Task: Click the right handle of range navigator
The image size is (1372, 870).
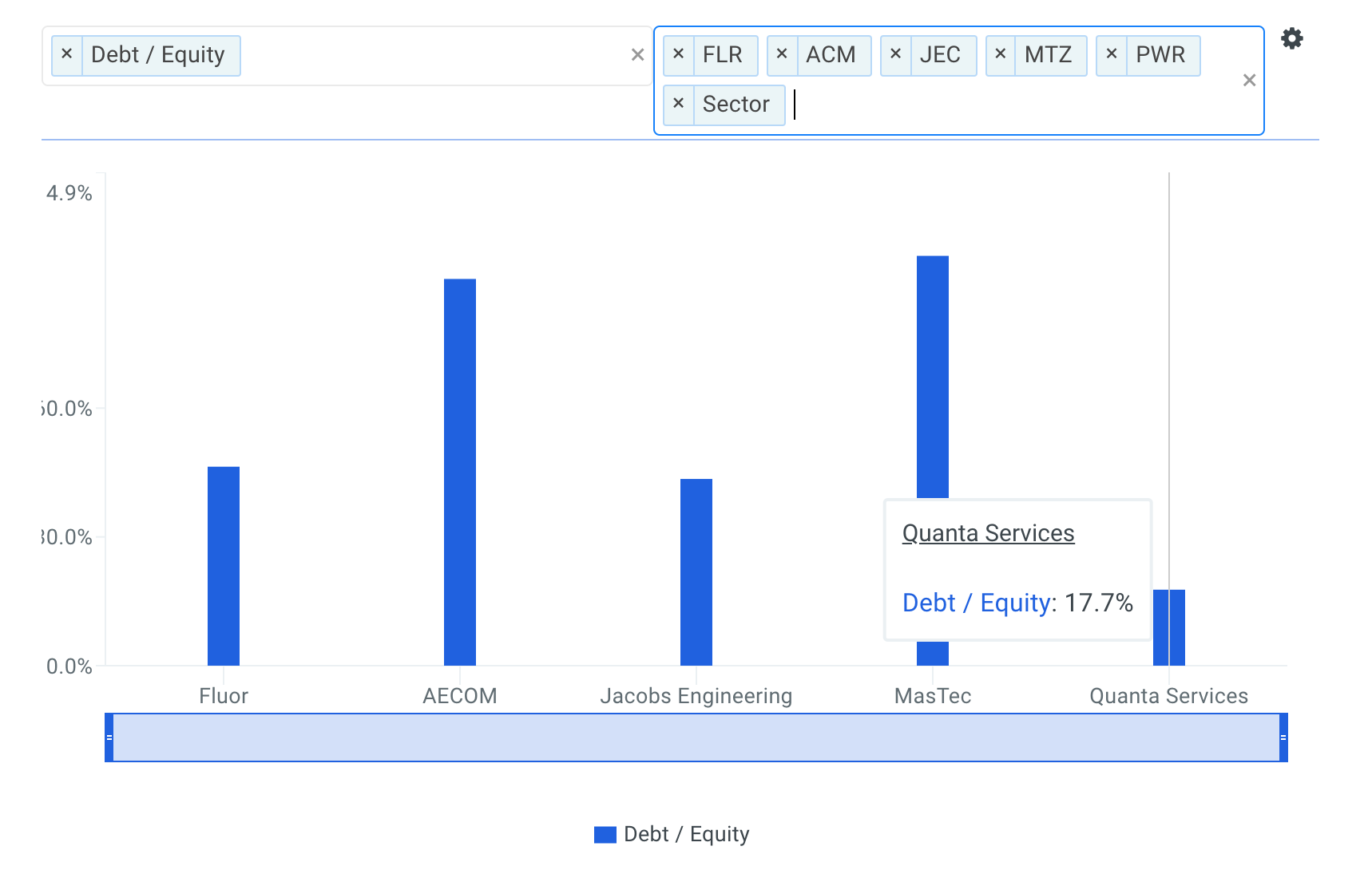Action: (1283, 738)
